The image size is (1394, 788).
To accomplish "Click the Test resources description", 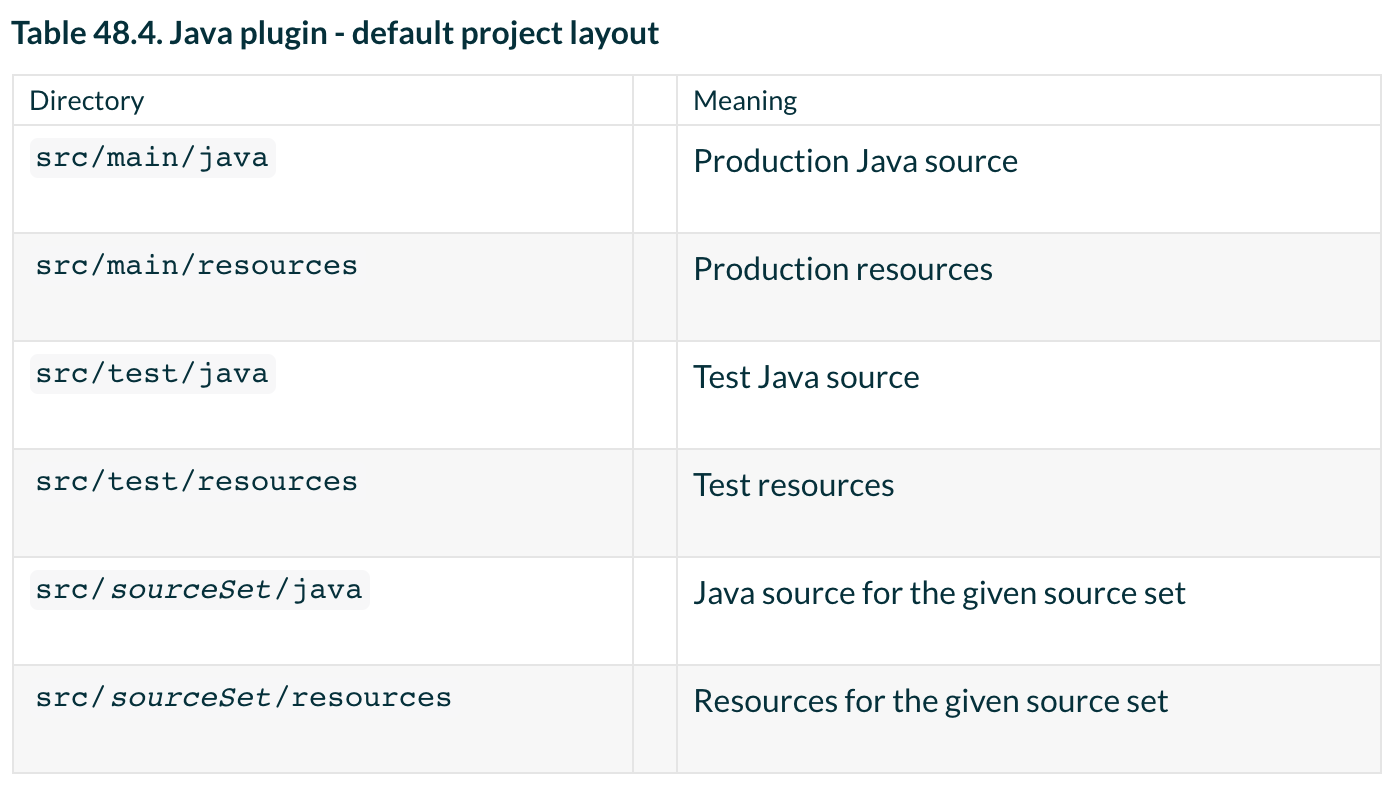I will [x=793, y=485].
